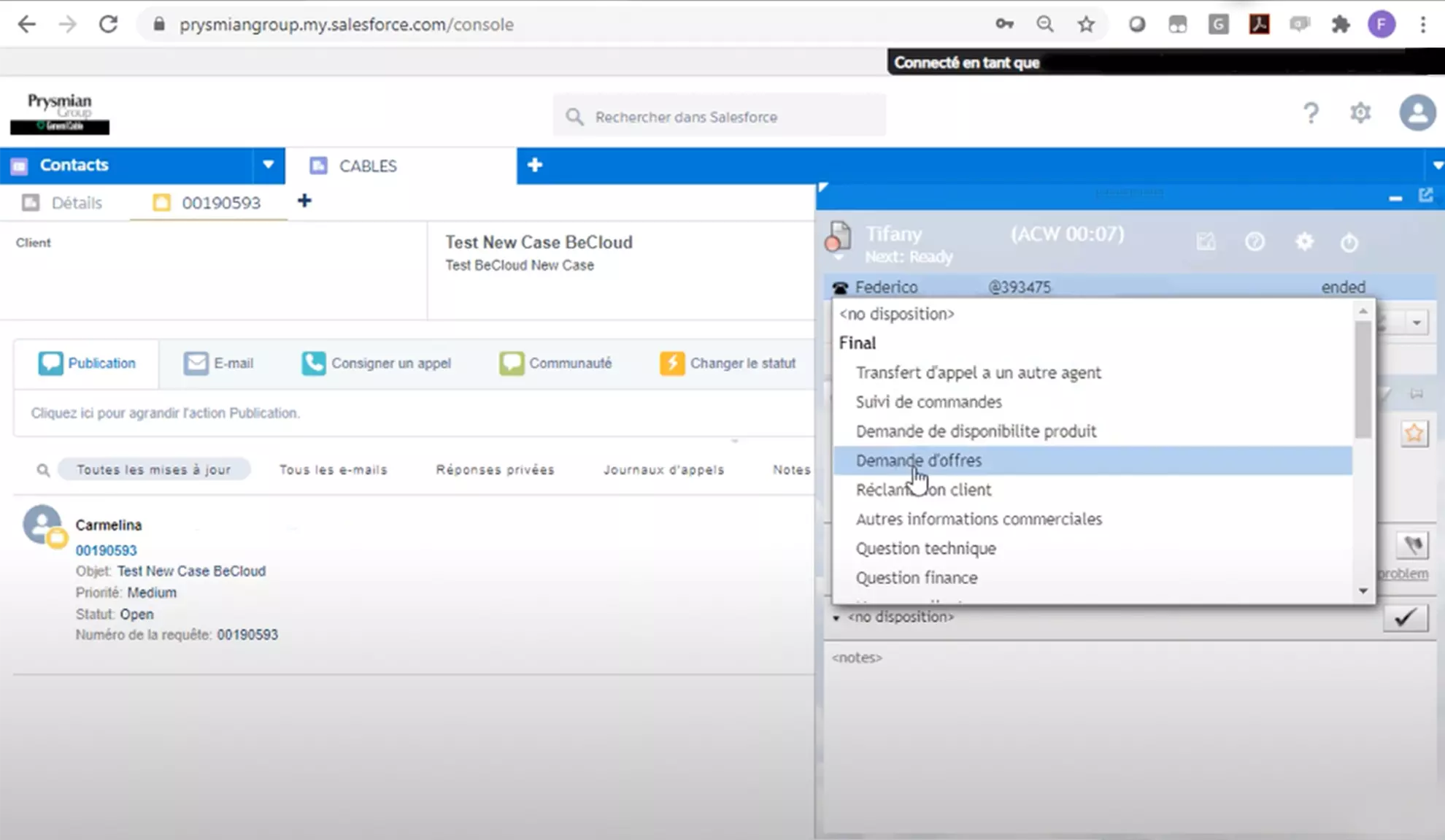The width and height of the screenshot is (1445, 840).
Task: Add a new console tab with plus icon
Action: tap(535, 165)
